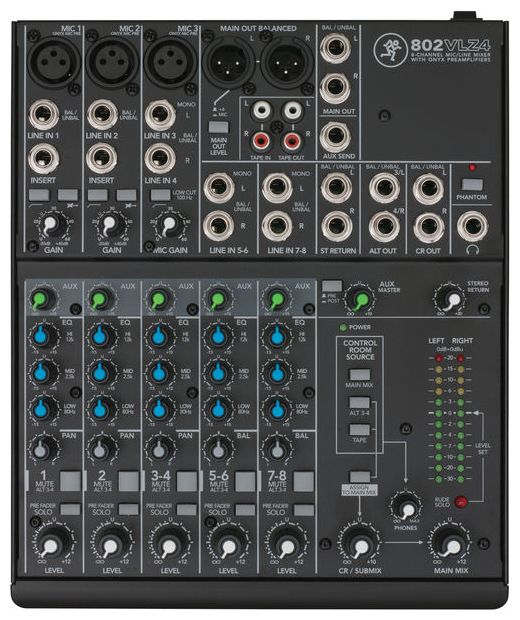Click the LINE IN 1 jack

[44, 115]
